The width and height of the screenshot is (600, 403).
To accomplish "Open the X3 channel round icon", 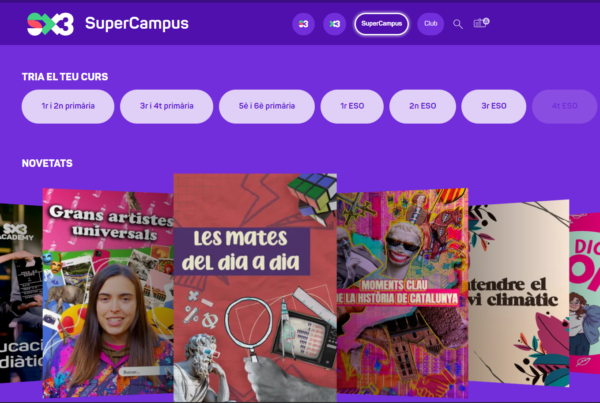I will (334, 24).
